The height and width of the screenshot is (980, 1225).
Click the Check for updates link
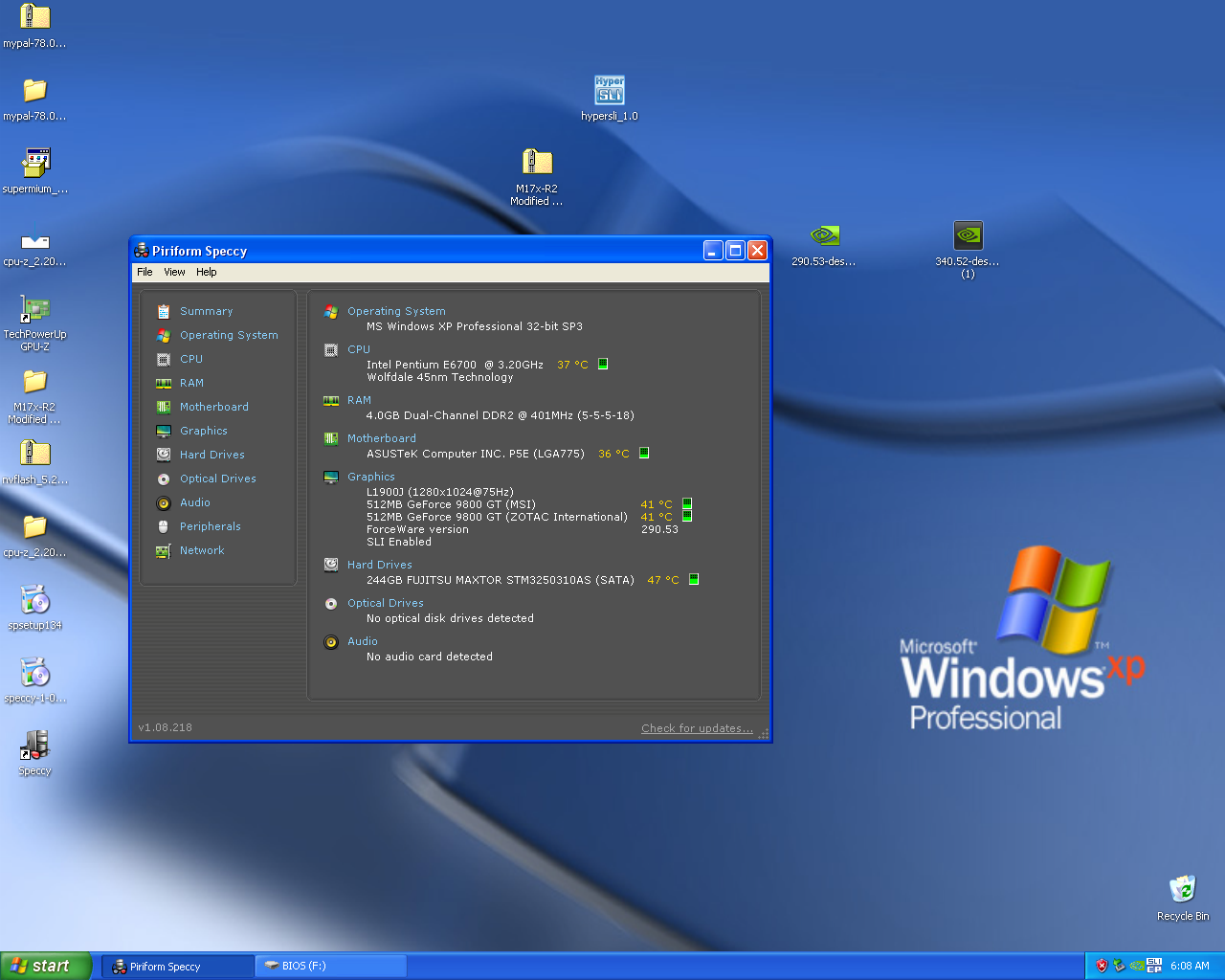pyautogui.click(x=697, y=728)
